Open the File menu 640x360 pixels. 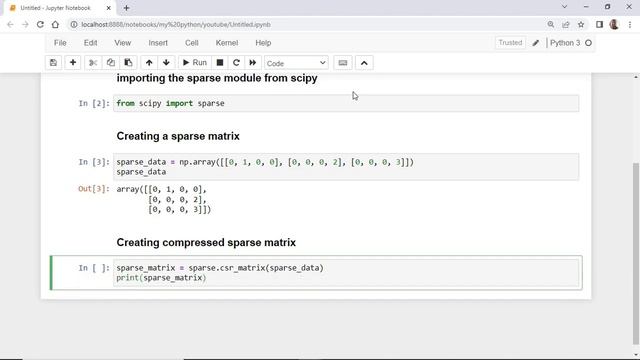tap(60, 43)
